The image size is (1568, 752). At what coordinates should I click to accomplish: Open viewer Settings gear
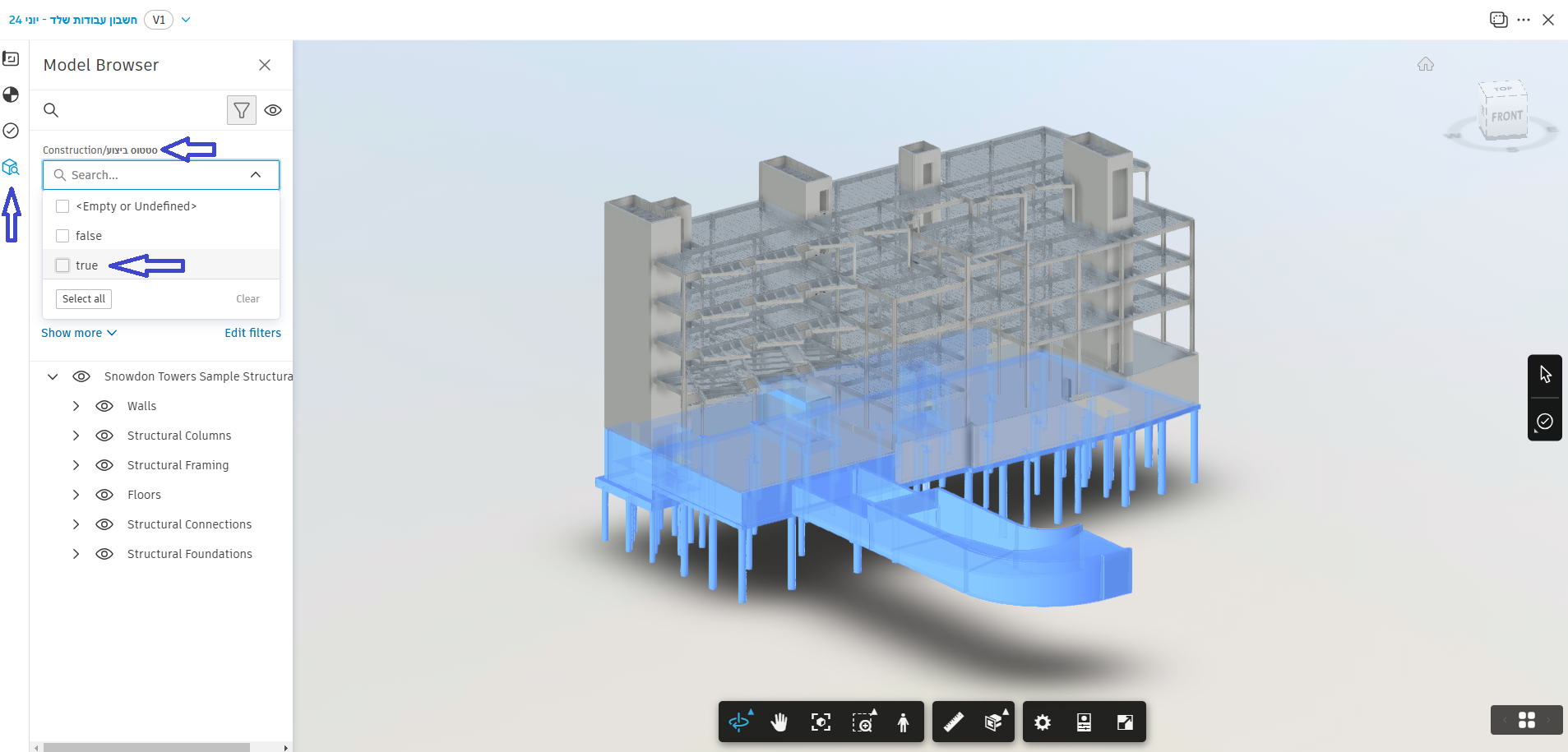(x=1043, y=722)
